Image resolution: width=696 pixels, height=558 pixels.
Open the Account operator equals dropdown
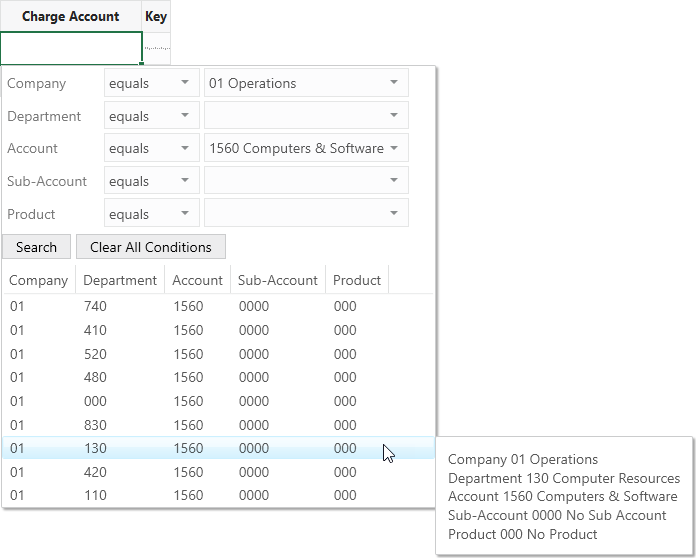tap(152, 148)
